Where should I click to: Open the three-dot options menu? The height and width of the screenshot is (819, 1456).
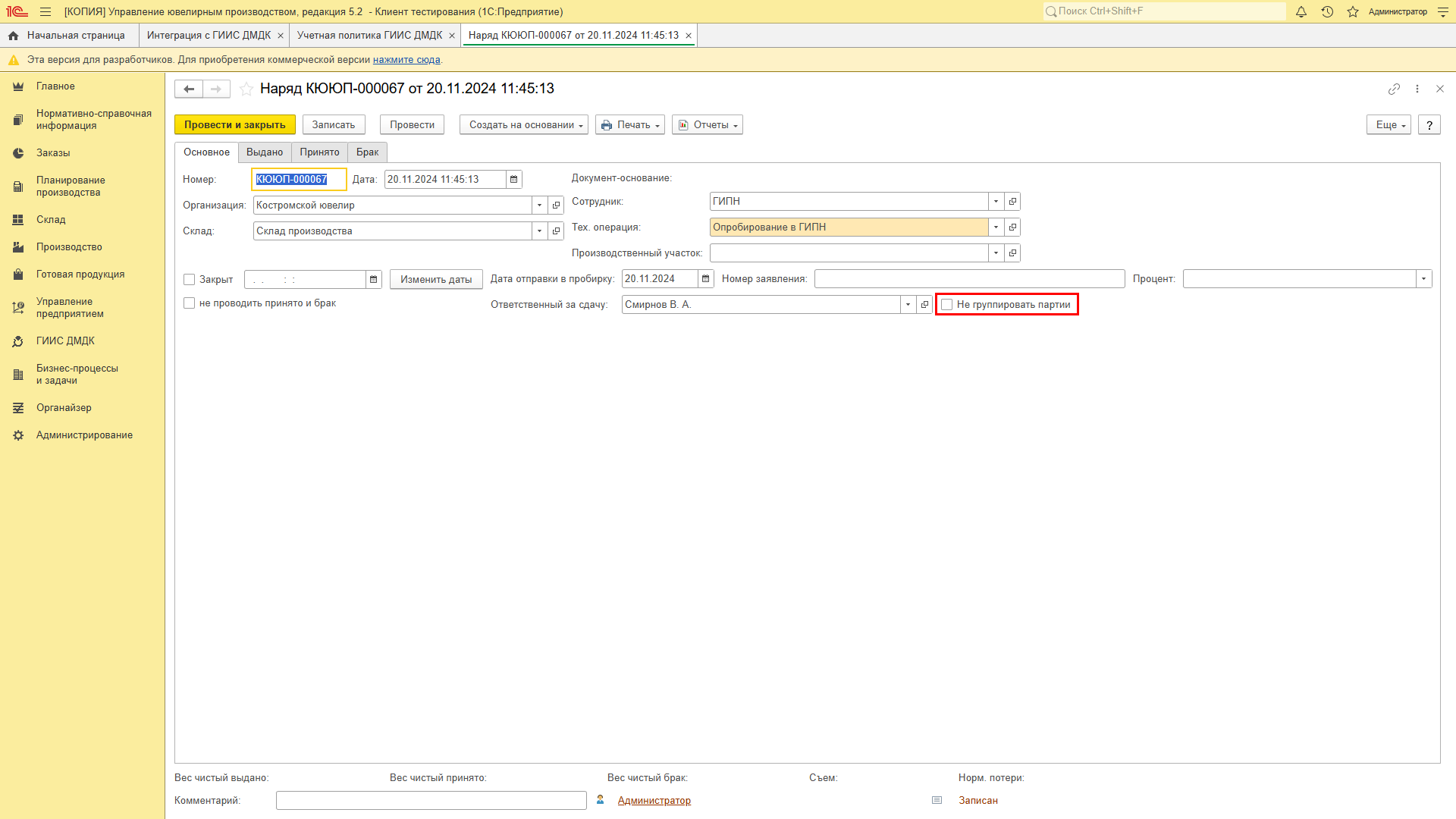(x=1417, y=89)
